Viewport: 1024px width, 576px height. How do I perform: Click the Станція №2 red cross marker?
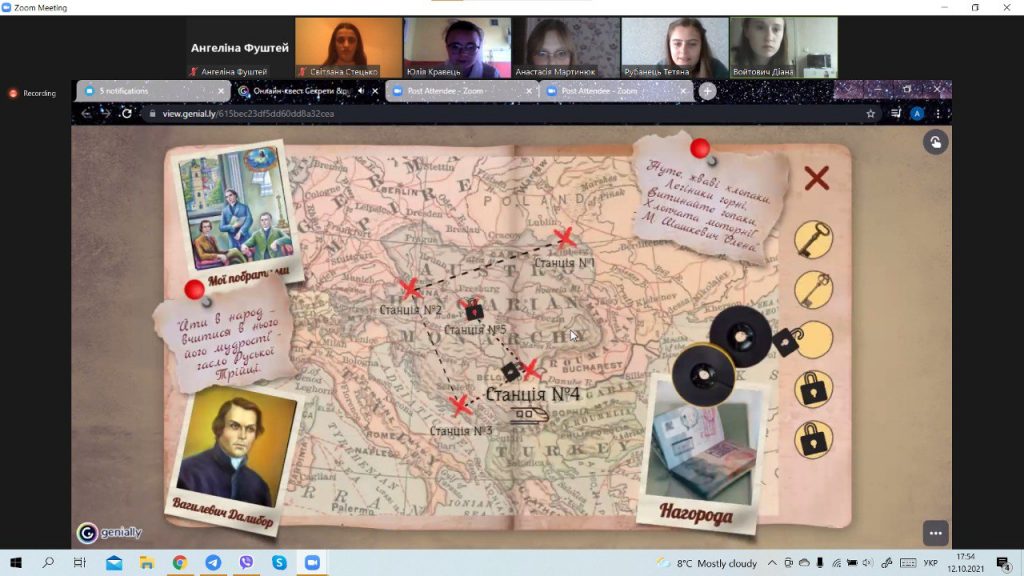pos(409,288)
